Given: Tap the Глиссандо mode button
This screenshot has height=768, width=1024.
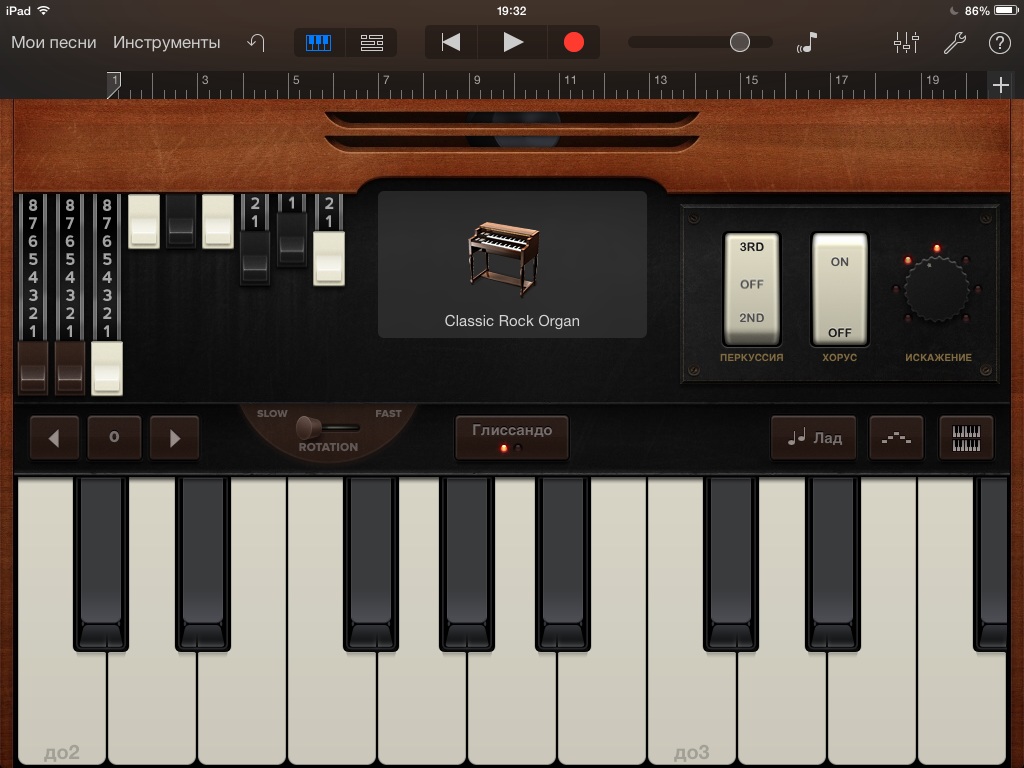Looking at the screenshot, I should (512, 437).
